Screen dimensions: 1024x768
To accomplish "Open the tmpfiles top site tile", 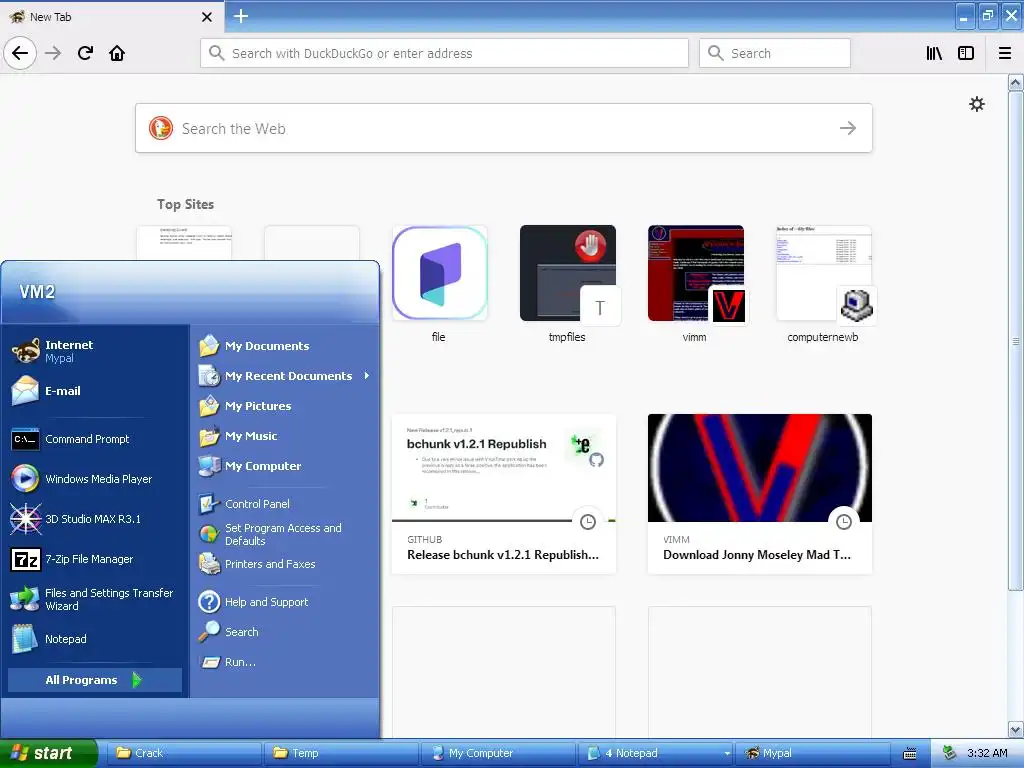I will (568, 284).
